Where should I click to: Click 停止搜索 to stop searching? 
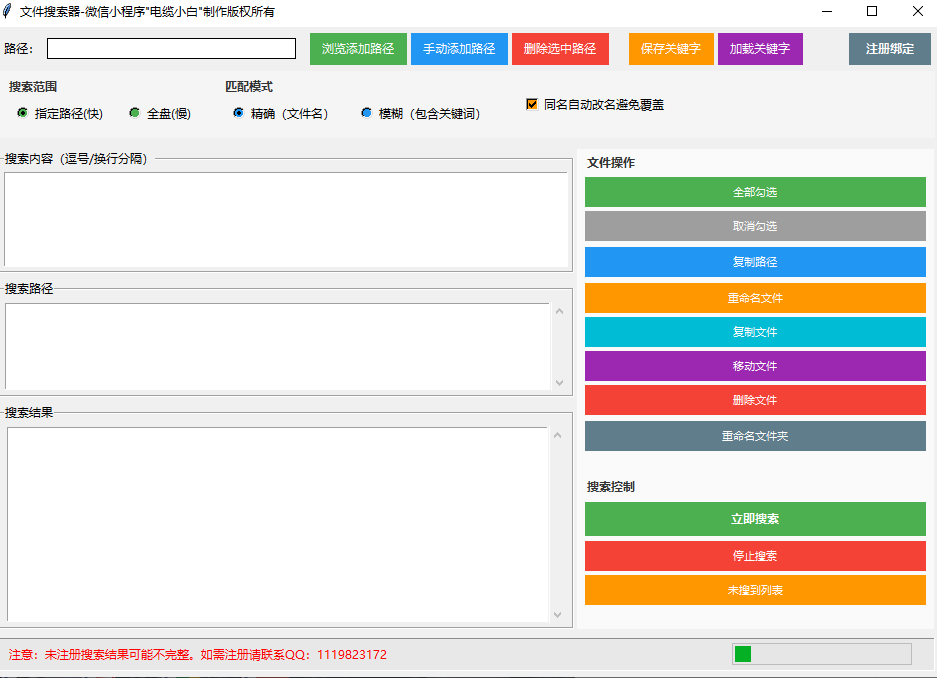tap(755, 555)
